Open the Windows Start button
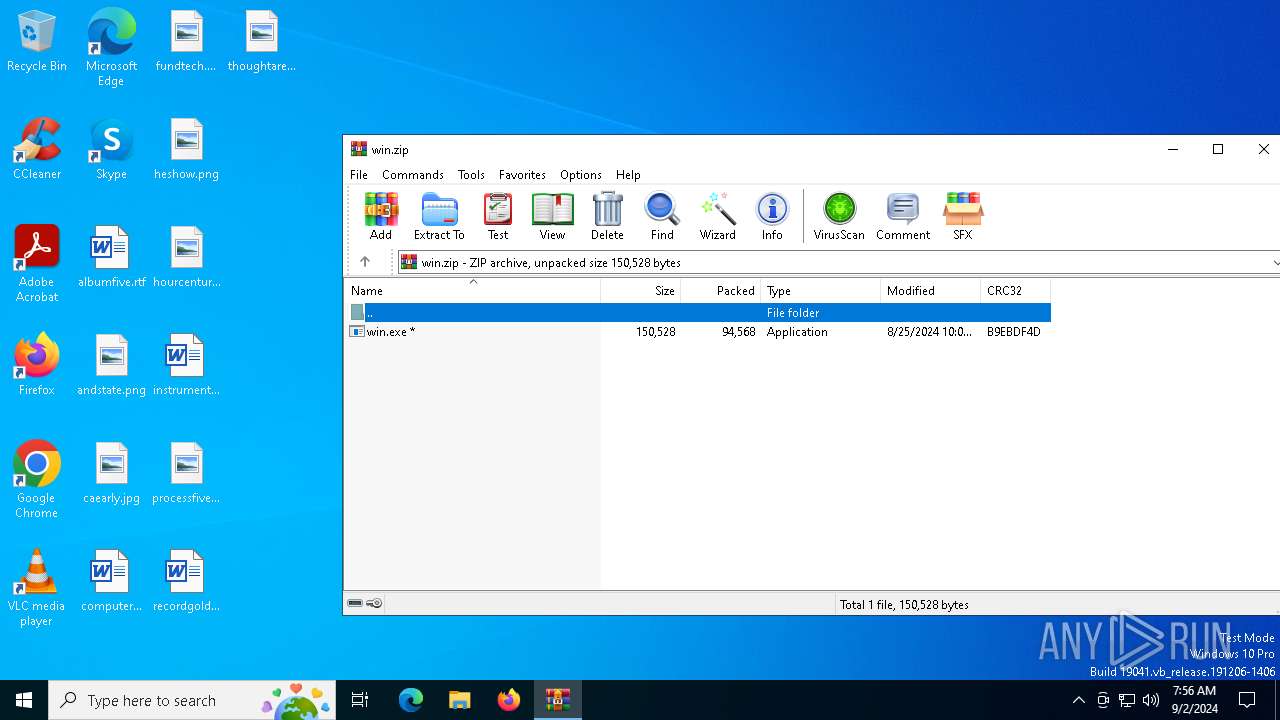The image size is (1280, 720). click(x=24, y=700)
